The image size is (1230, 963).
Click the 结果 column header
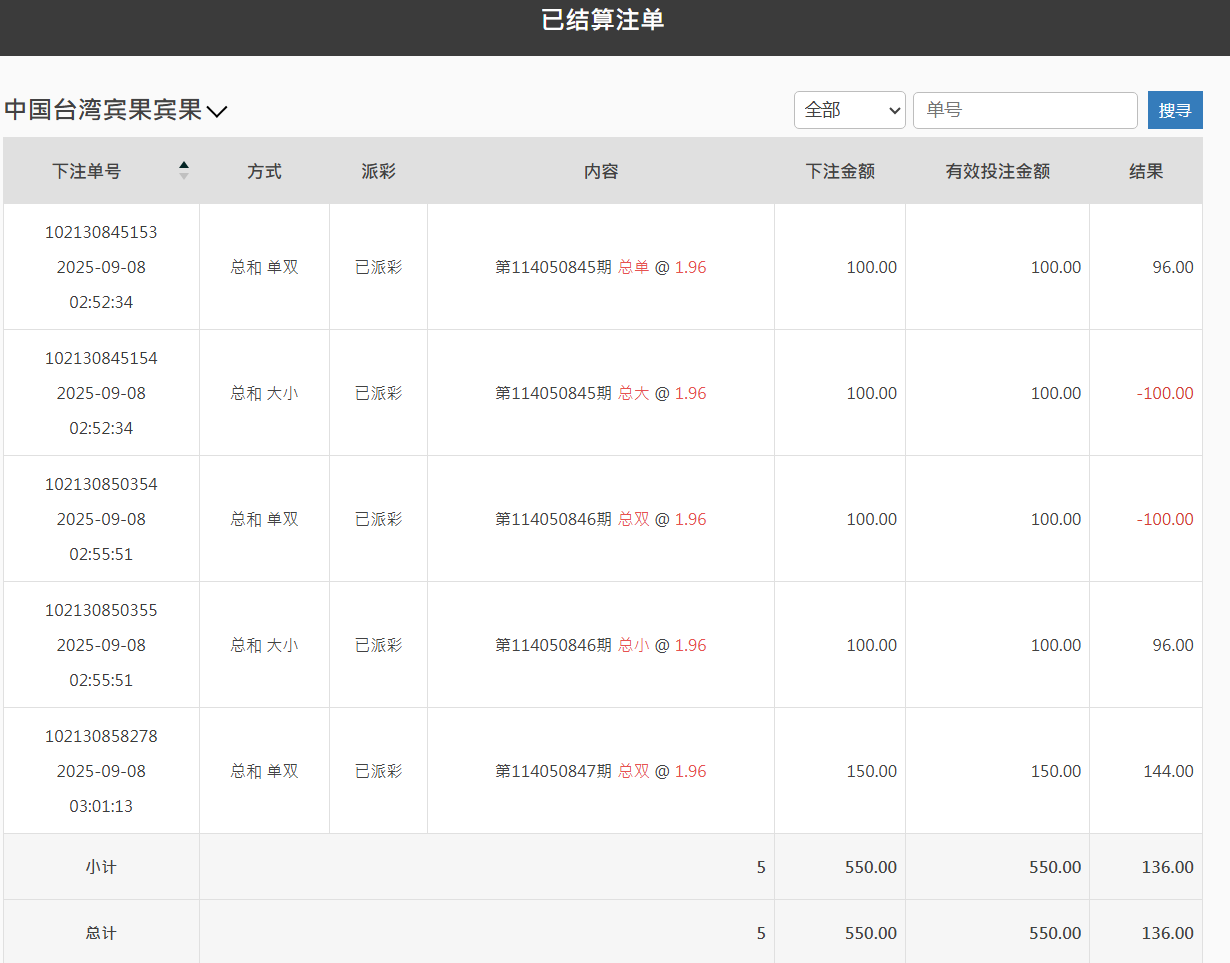[x=1145, y=171]
